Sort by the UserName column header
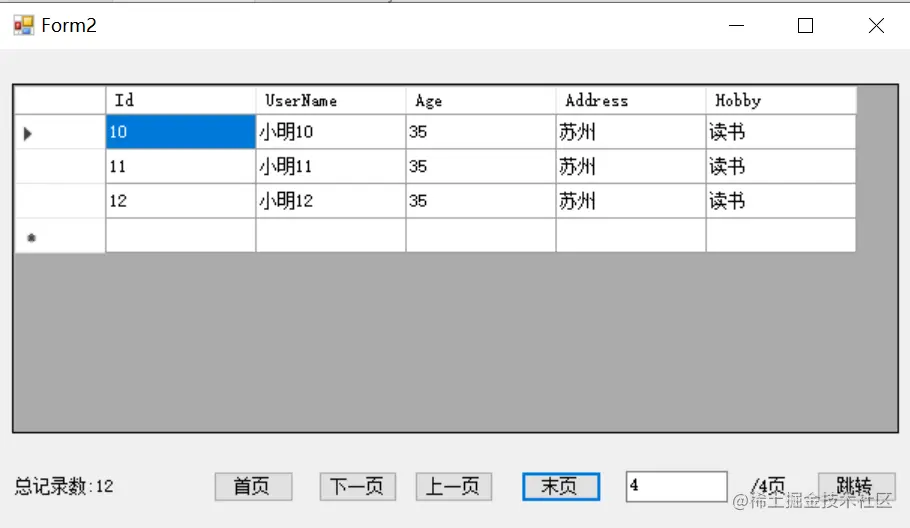This screenshot has width=910, height=528. coord(331,100)
